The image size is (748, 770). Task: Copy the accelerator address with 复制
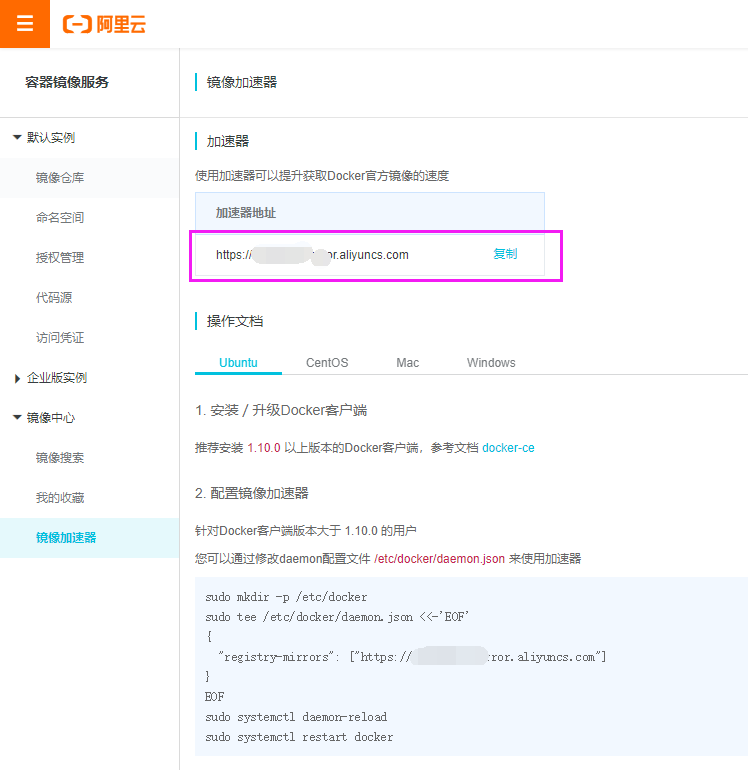(x=505, y=254)
